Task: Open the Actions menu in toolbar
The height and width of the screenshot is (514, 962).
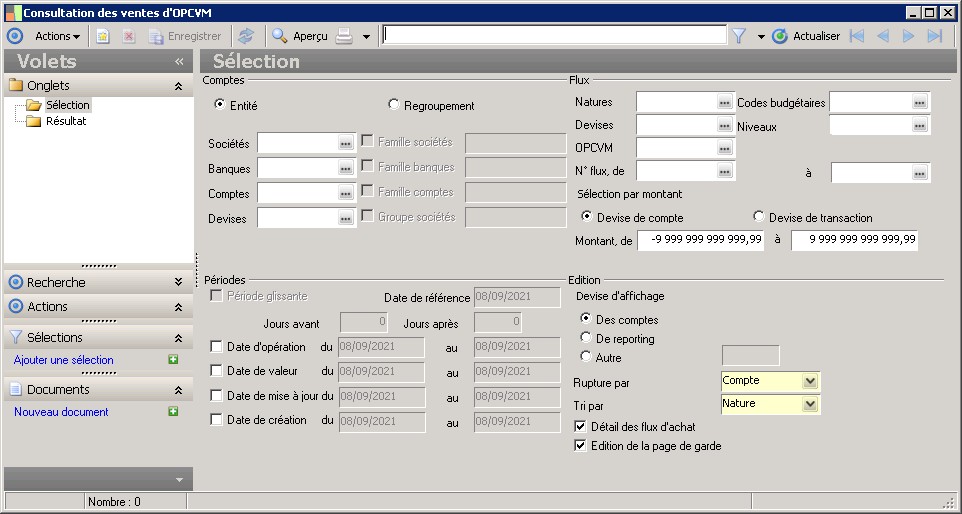Action: pos(57,36)
